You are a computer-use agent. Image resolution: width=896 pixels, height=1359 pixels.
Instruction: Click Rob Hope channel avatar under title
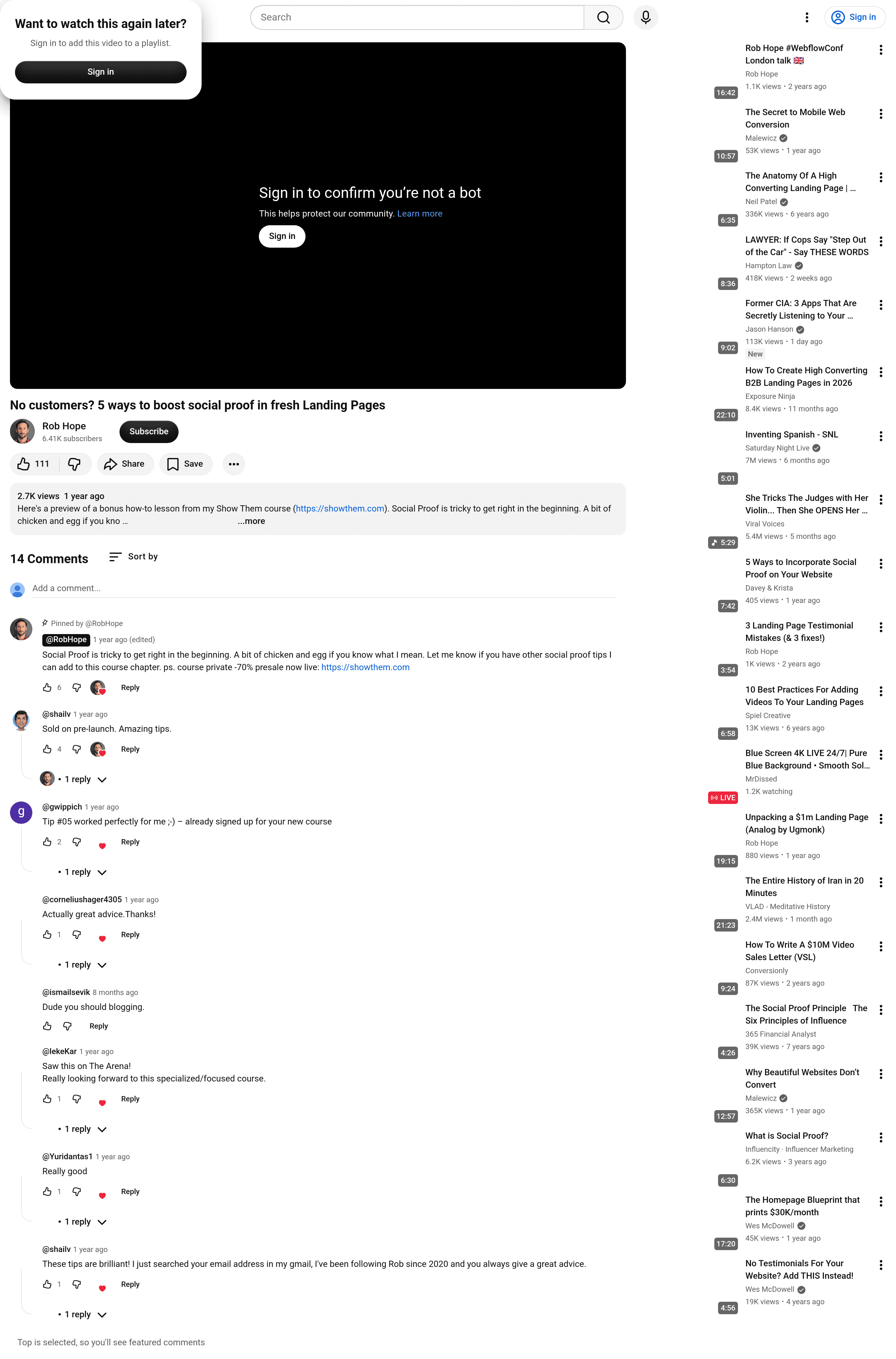22,432
